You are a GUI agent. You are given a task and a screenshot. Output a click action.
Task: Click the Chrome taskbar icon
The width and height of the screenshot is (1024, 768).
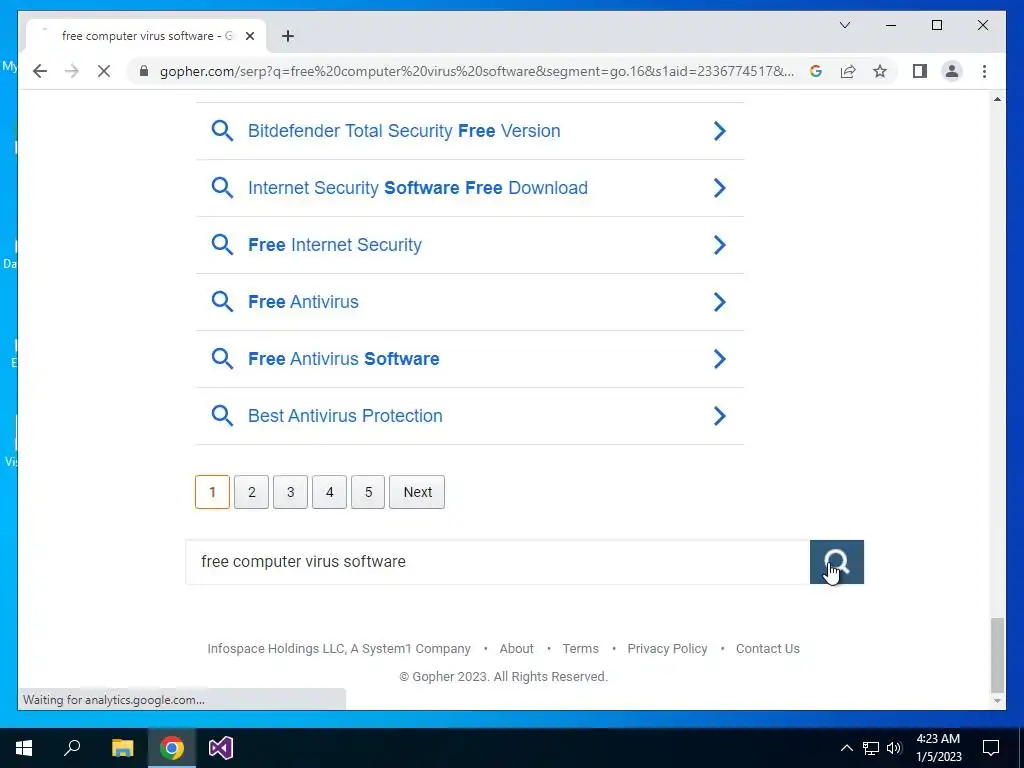172,748
